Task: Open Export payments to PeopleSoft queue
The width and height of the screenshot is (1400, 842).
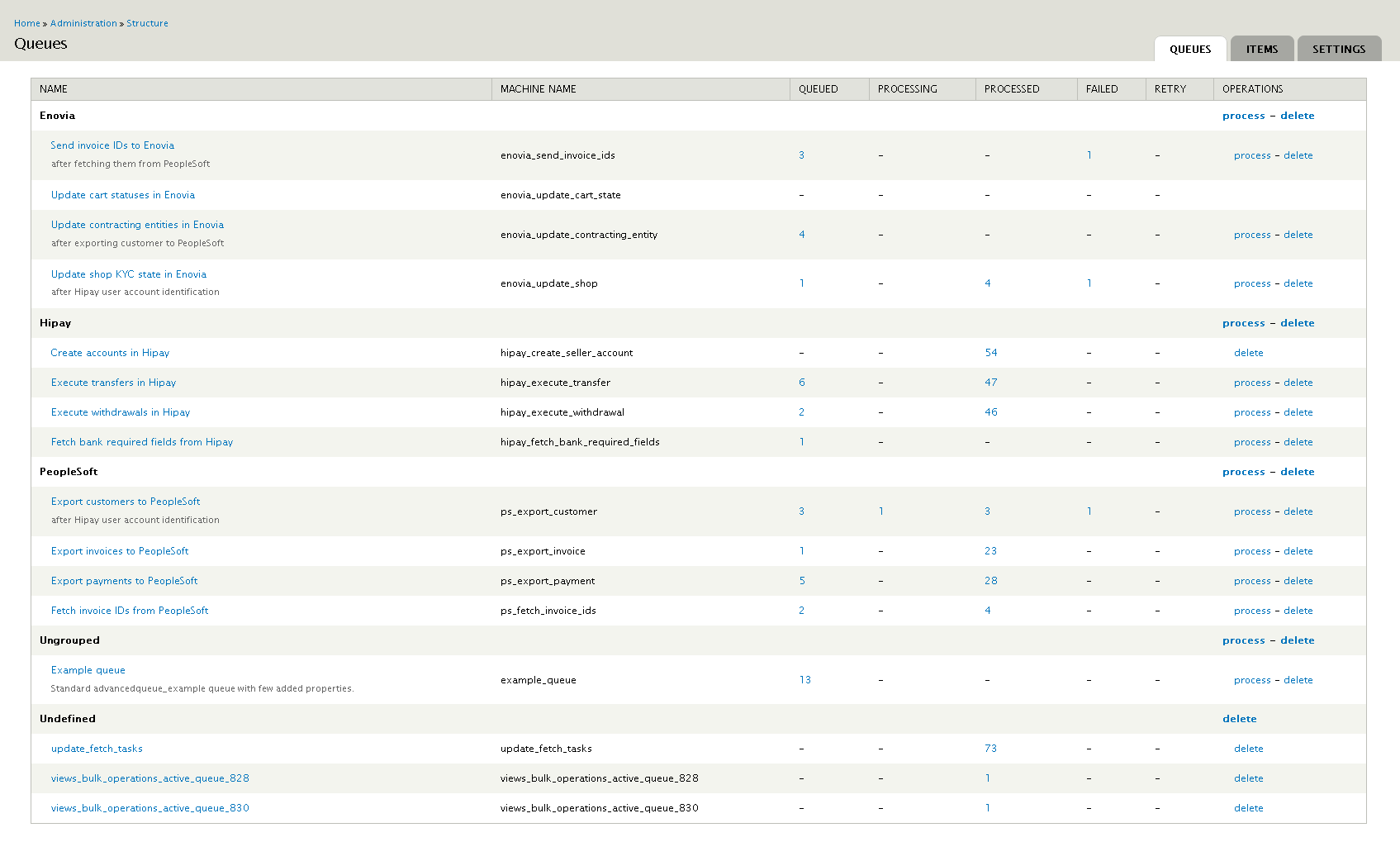Action: (x=125, y=581)
